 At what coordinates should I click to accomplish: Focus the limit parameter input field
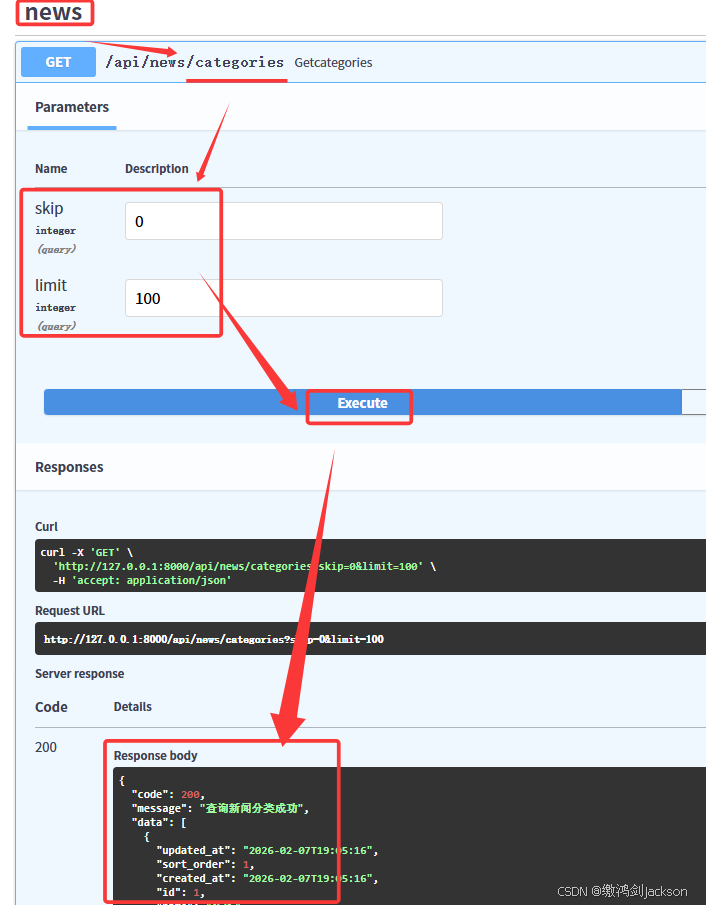tap(284, 298)
